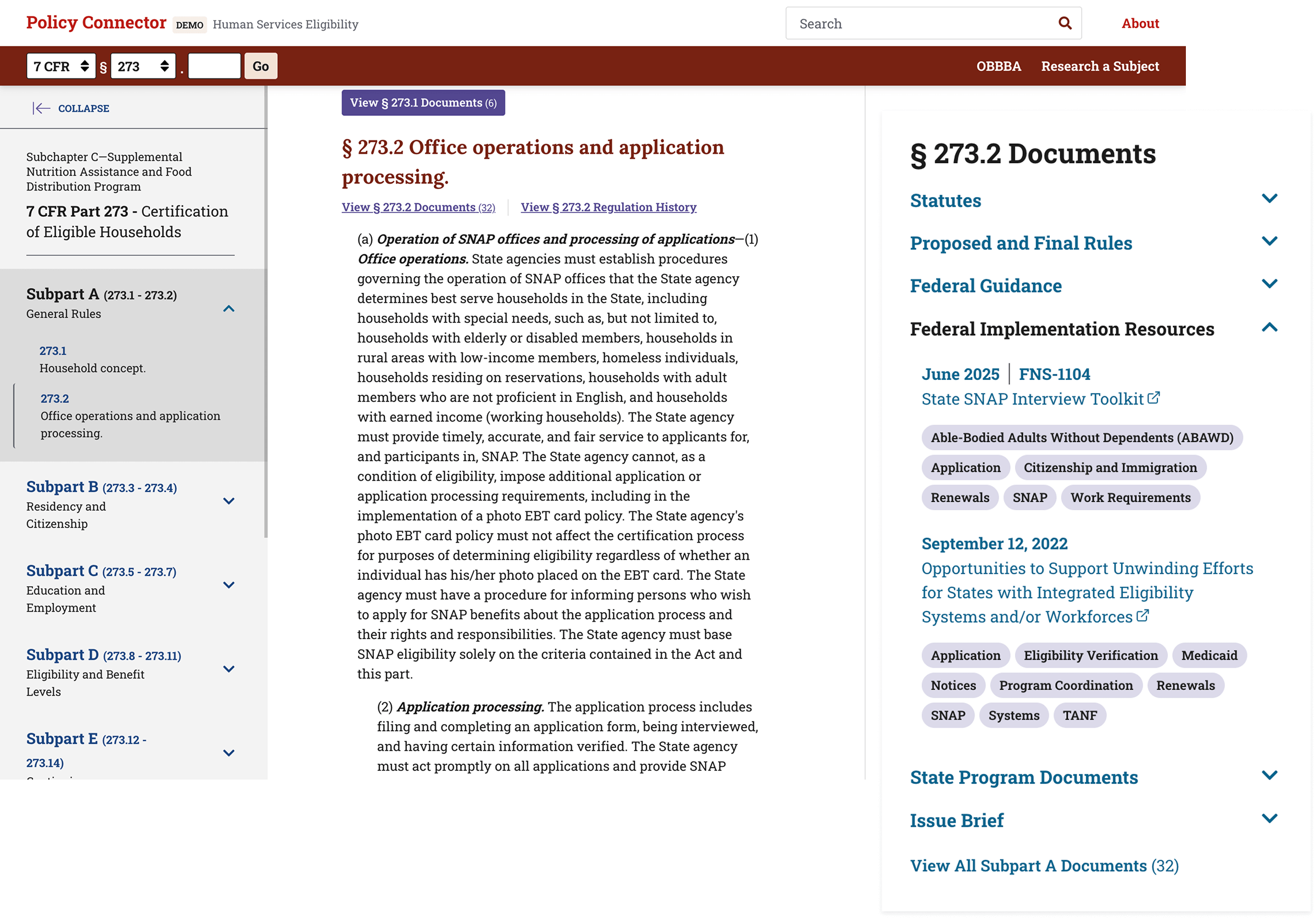
Task: Click Citizenship and Immigration tag
Action: [1110, 467]
